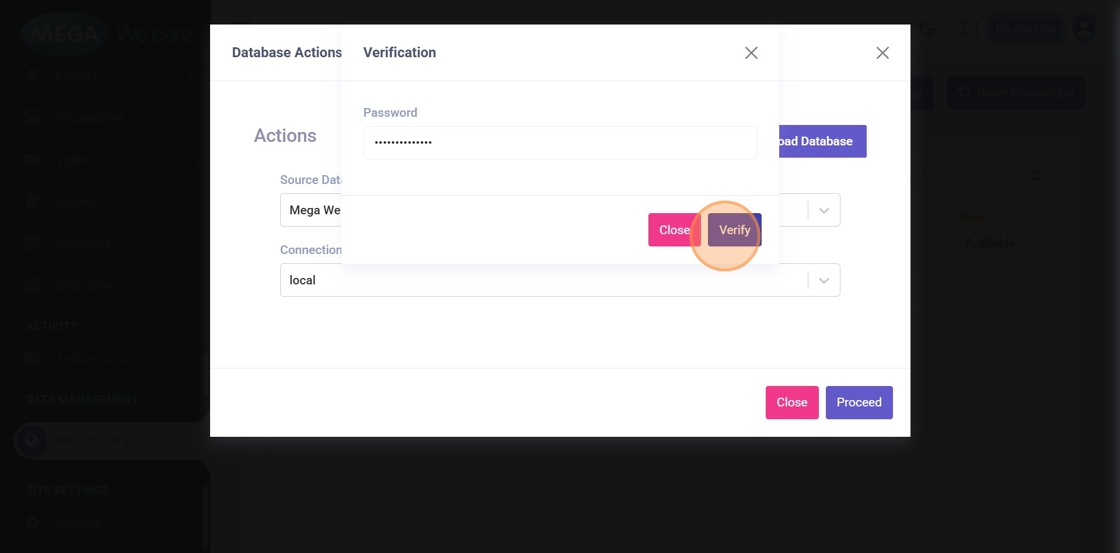
Task: Expand the Source Database dropdown chevron
Action: pos(824,210)
